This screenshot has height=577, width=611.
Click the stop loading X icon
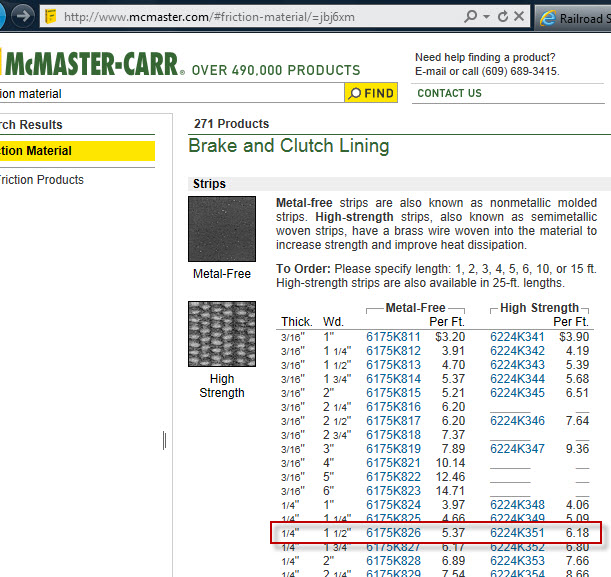pyautogui.click(x=519, y=16)
